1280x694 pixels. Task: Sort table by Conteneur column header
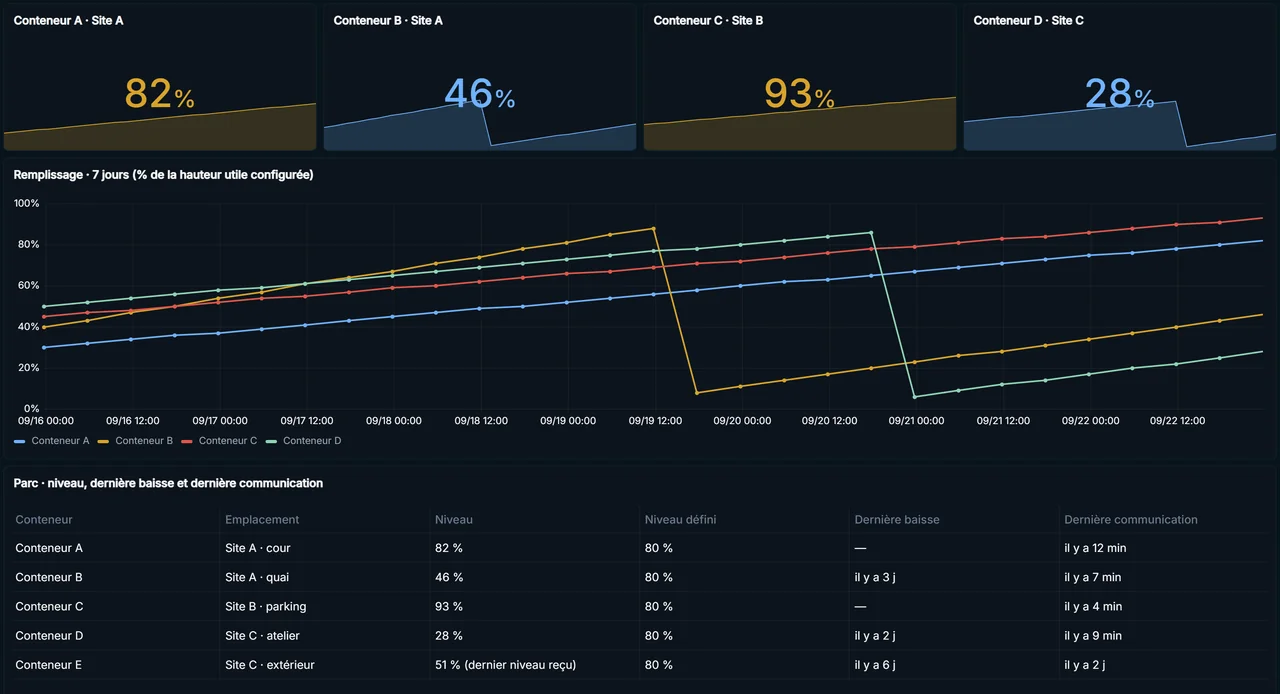(x=44, y=520)
